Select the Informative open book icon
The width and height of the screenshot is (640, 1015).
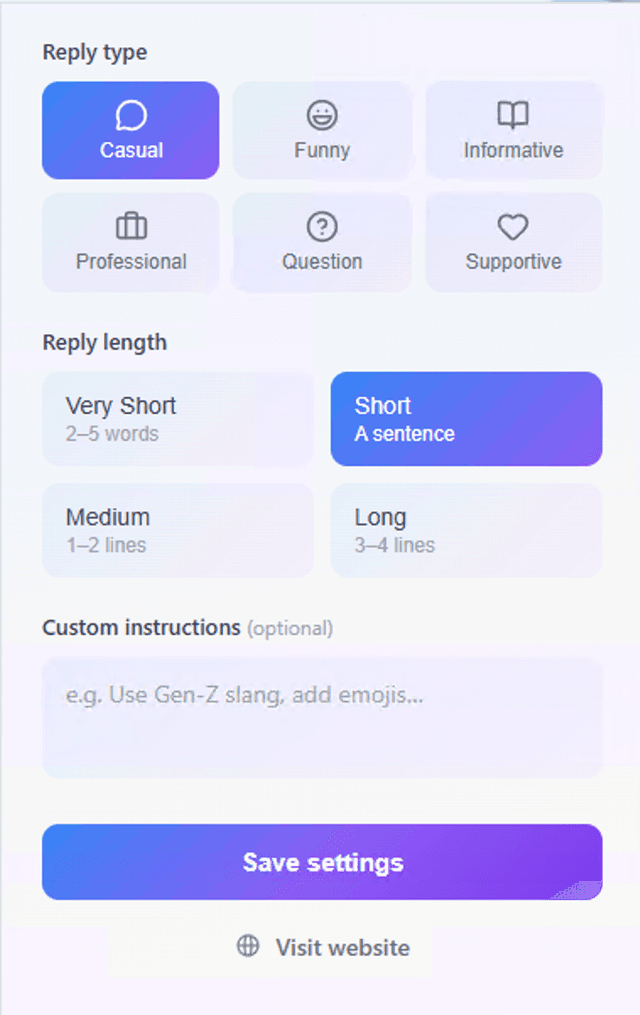513,112
